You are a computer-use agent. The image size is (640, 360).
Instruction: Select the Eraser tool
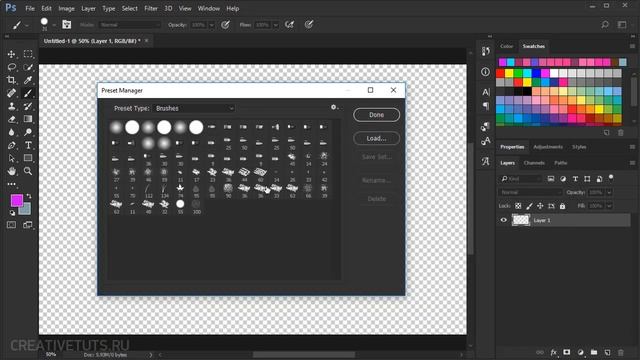pos(11,119)
